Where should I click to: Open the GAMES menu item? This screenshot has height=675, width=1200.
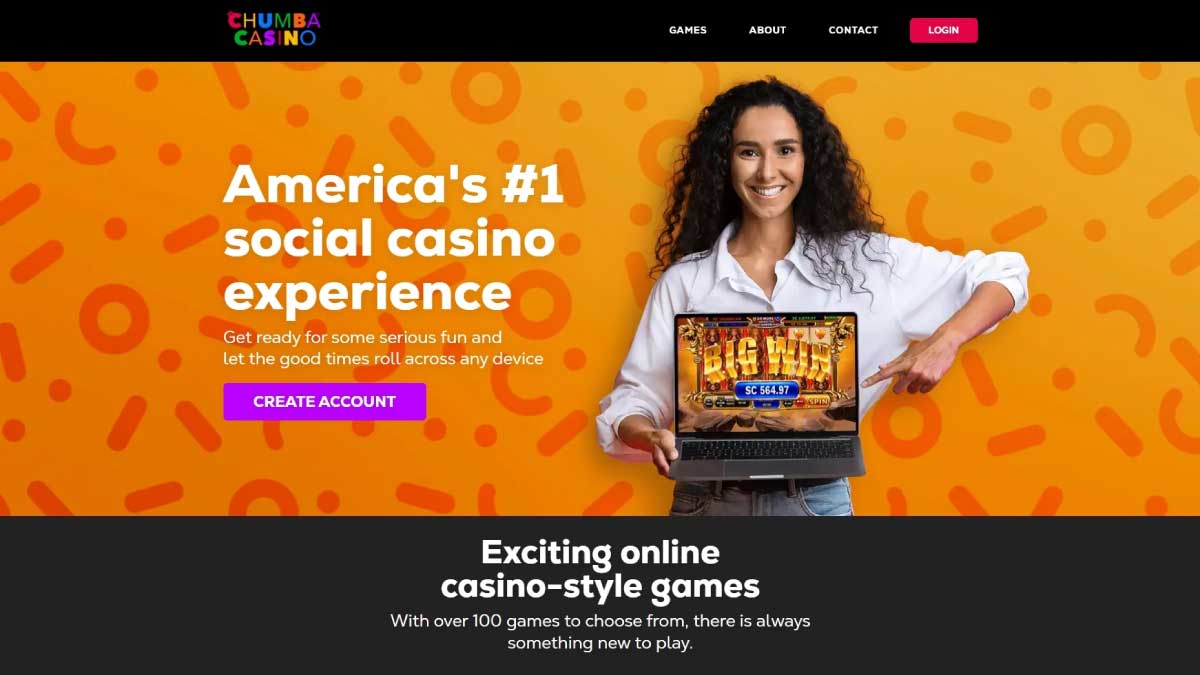(x=688, y=30)
